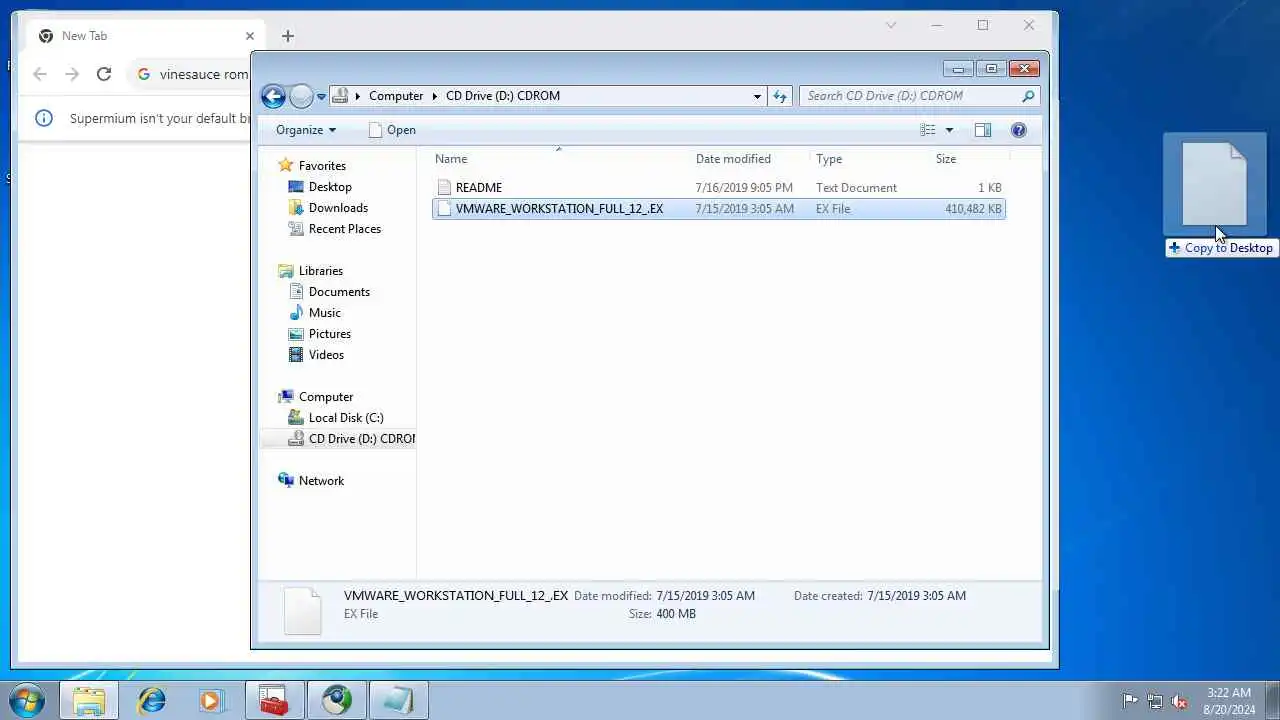
Task: Click the browser address bar
Action: (190, 74)
